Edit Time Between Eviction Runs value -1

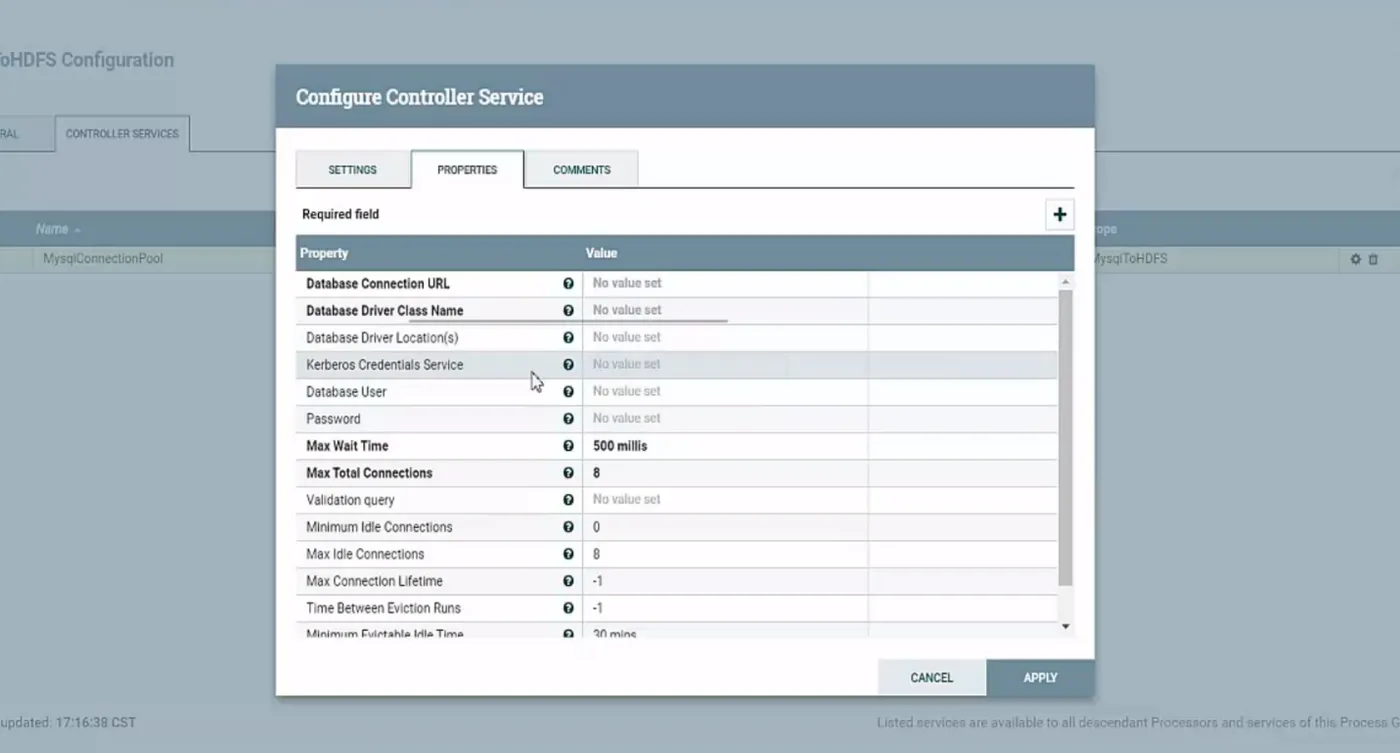[725, 608]
